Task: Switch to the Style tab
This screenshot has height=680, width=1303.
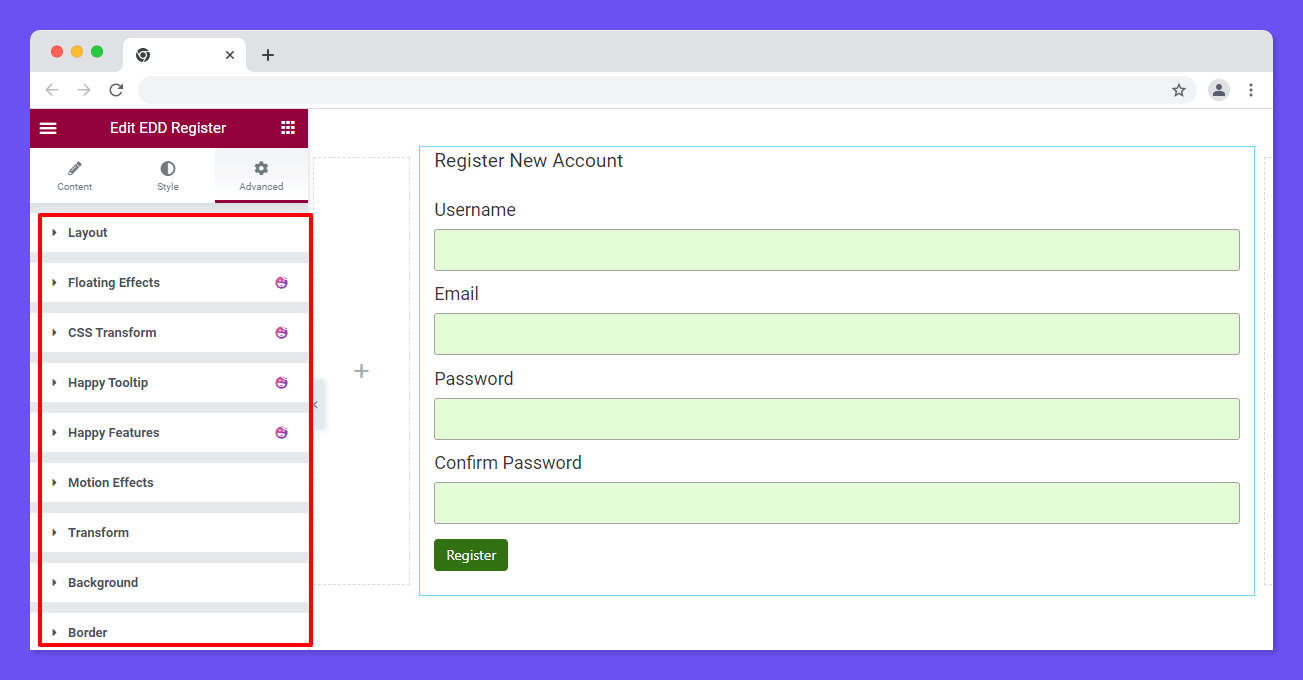Action: (x=167, y=175)
